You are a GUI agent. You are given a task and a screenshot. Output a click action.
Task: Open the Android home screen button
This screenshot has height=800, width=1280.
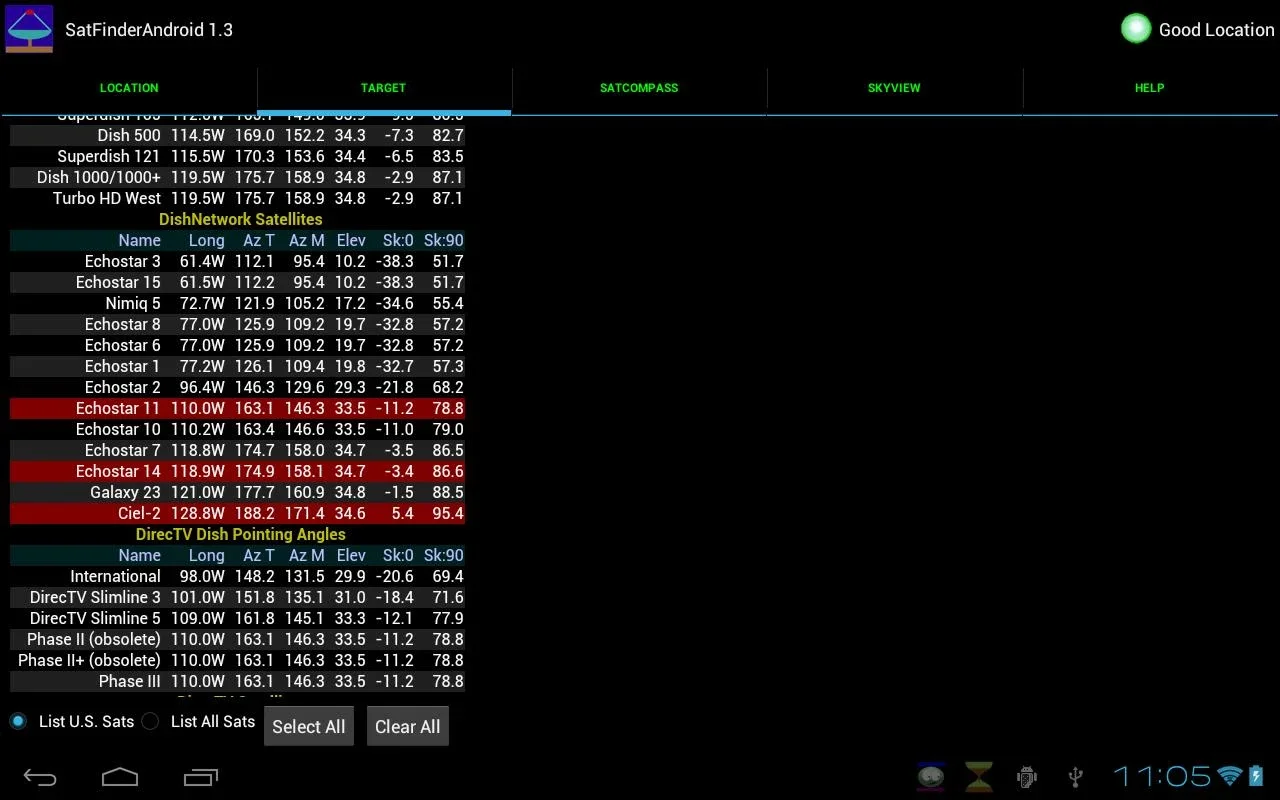point(120,776)
